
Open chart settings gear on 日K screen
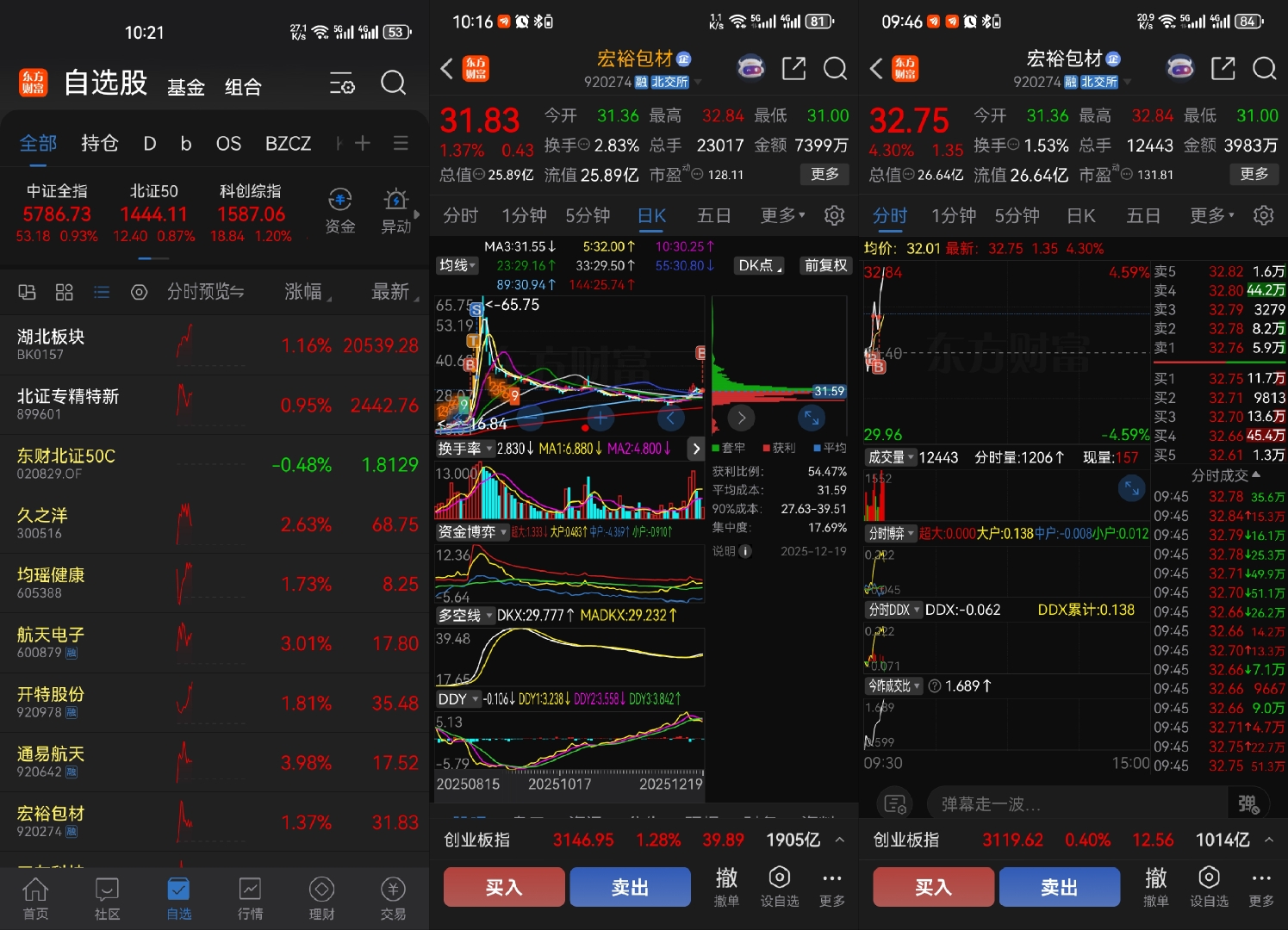pos(834,215)
